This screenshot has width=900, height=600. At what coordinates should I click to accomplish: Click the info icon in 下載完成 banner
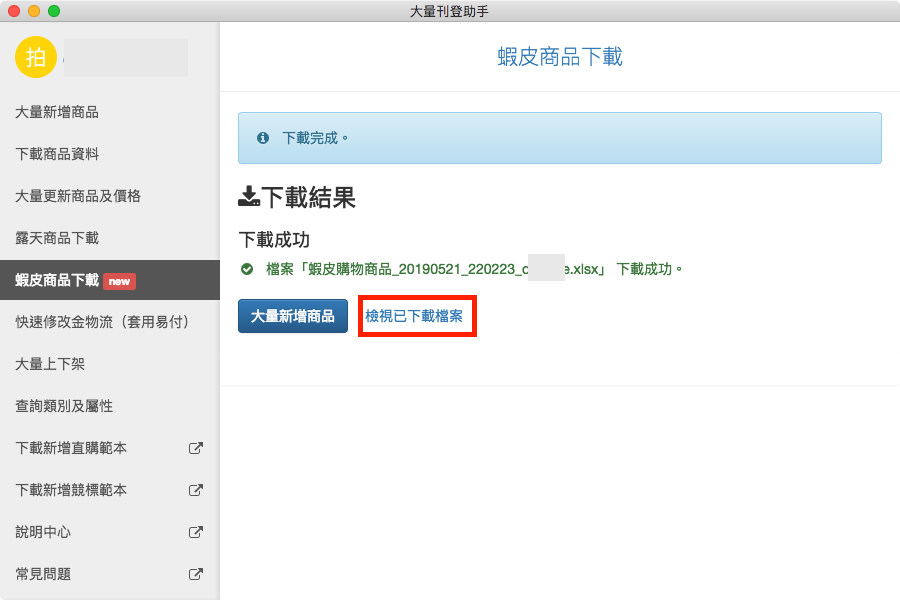(x=263, y=138)
